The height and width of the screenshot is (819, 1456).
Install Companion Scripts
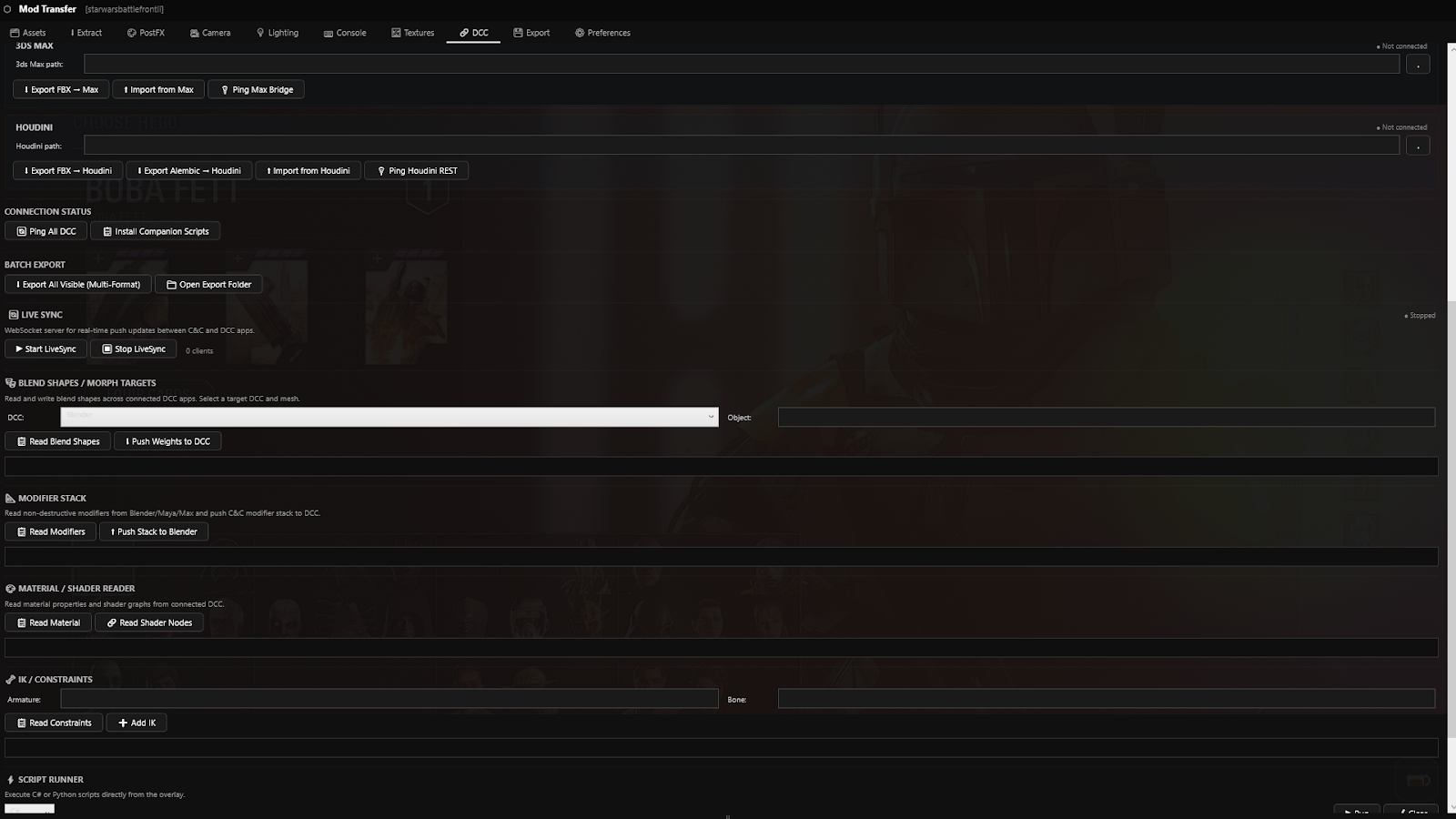click(x=155, y=230)
